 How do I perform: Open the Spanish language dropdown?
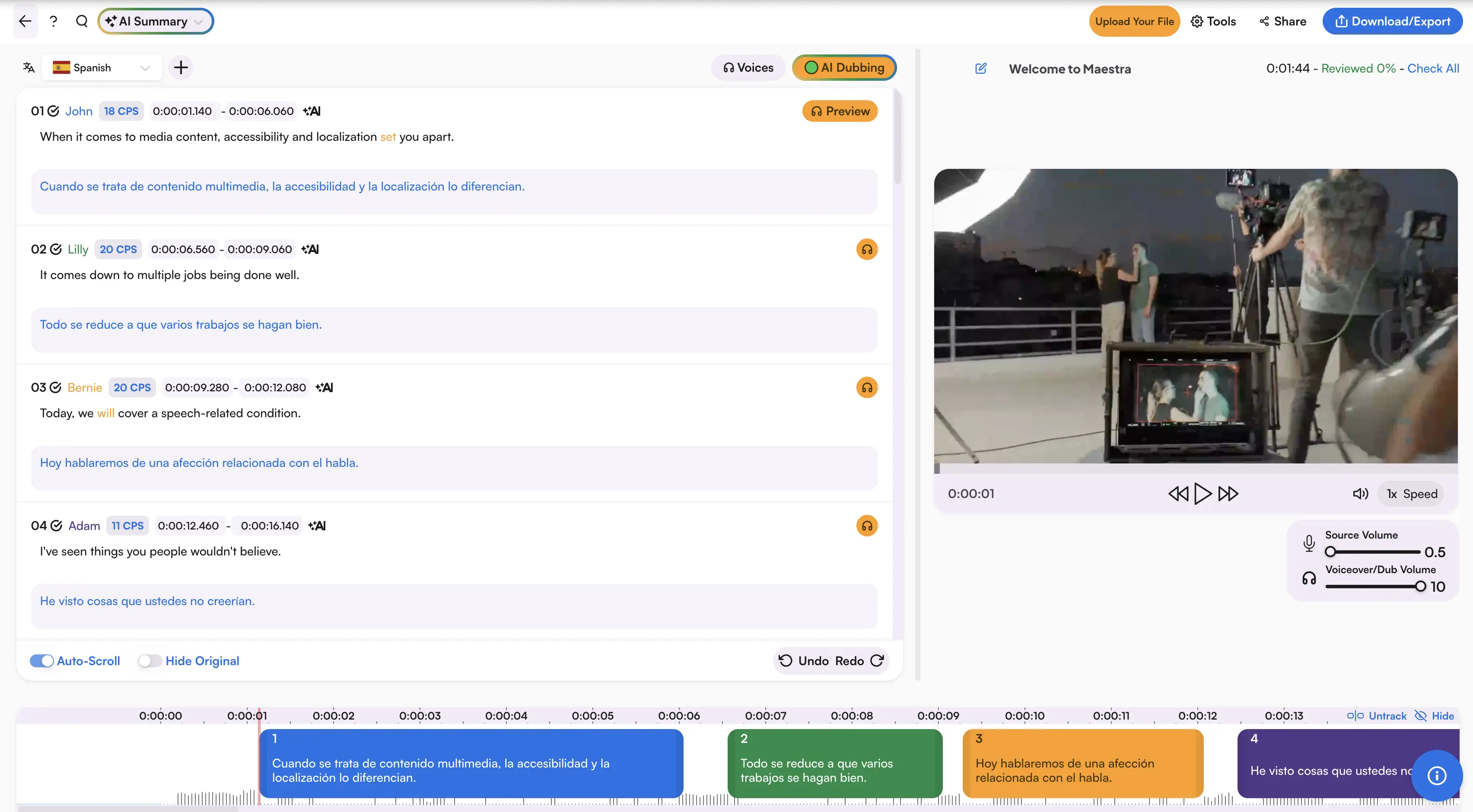pos(101,67)
